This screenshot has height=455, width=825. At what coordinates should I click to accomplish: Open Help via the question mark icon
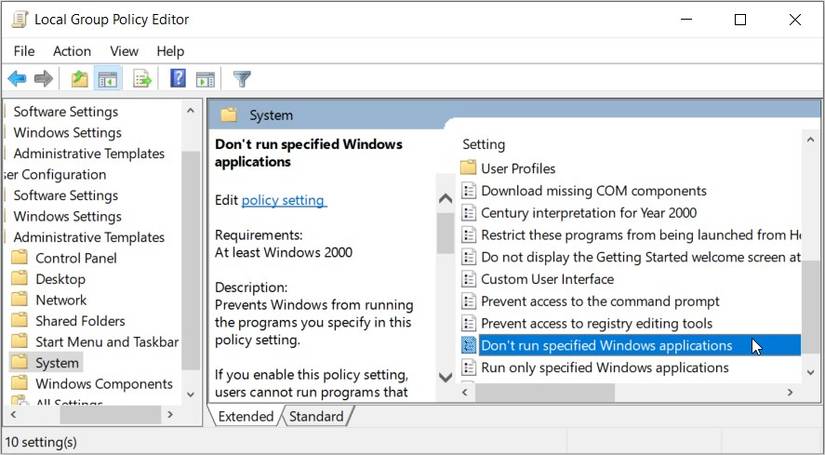tap(178, 78)
